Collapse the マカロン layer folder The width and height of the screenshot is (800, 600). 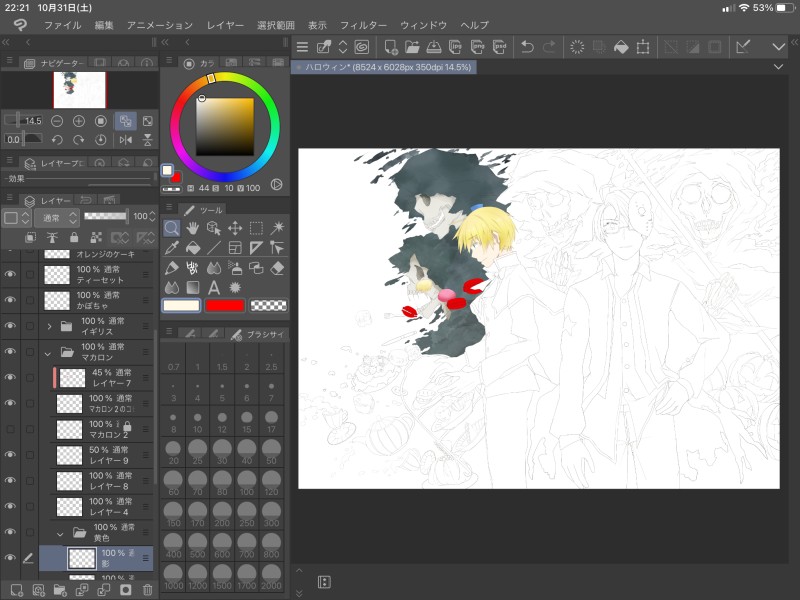(47, 352)
